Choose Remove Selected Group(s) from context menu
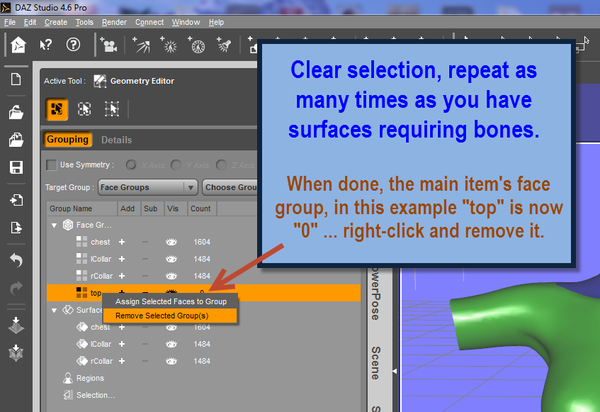This screenshot has height=412, width=600. pyautogui.click(x=170, y=316)
